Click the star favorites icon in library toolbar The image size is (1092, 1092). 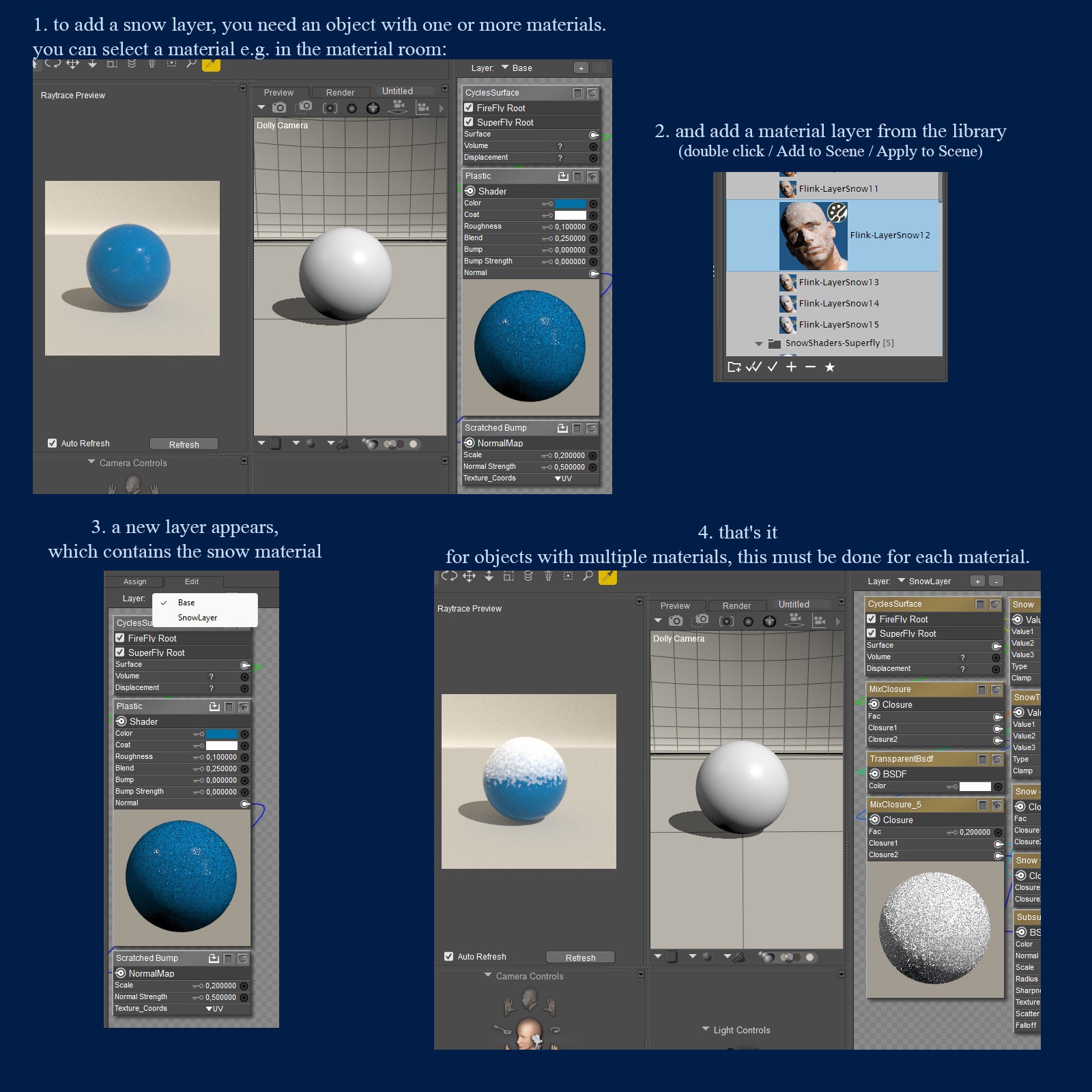(830, 367)
